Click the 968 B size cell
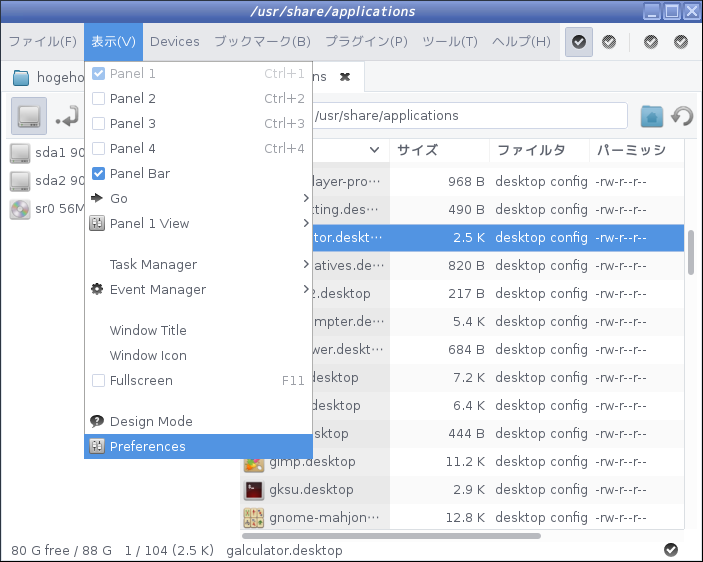This screenshot has width=703, height=562. click(466, 182)
